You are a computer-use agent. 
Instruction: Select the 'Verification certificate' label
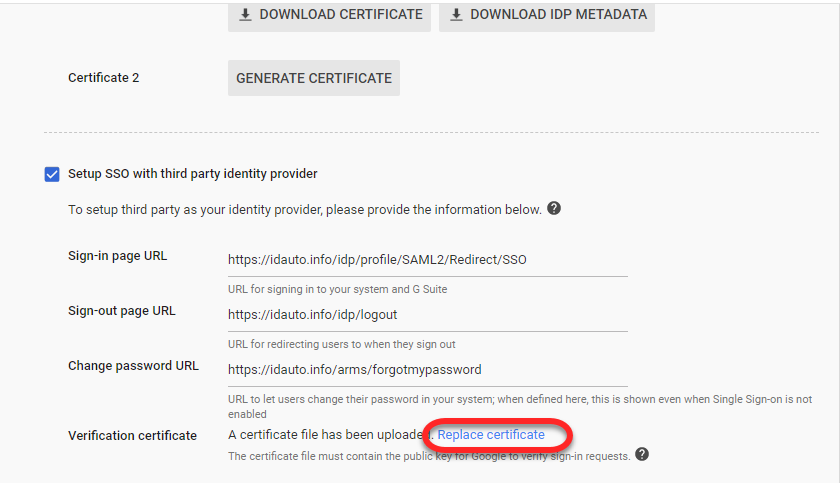132,436
